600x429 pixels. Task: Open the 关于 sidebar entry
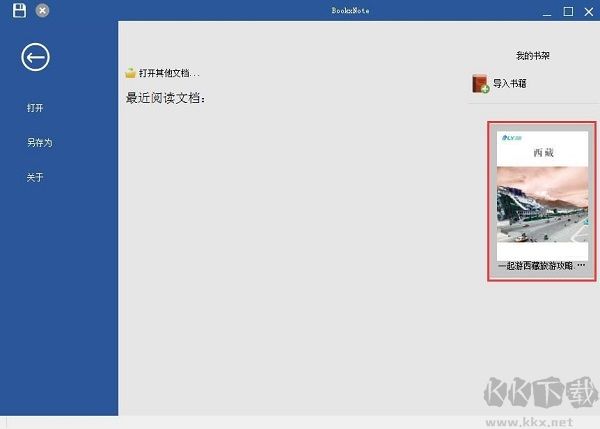[35, 177]
